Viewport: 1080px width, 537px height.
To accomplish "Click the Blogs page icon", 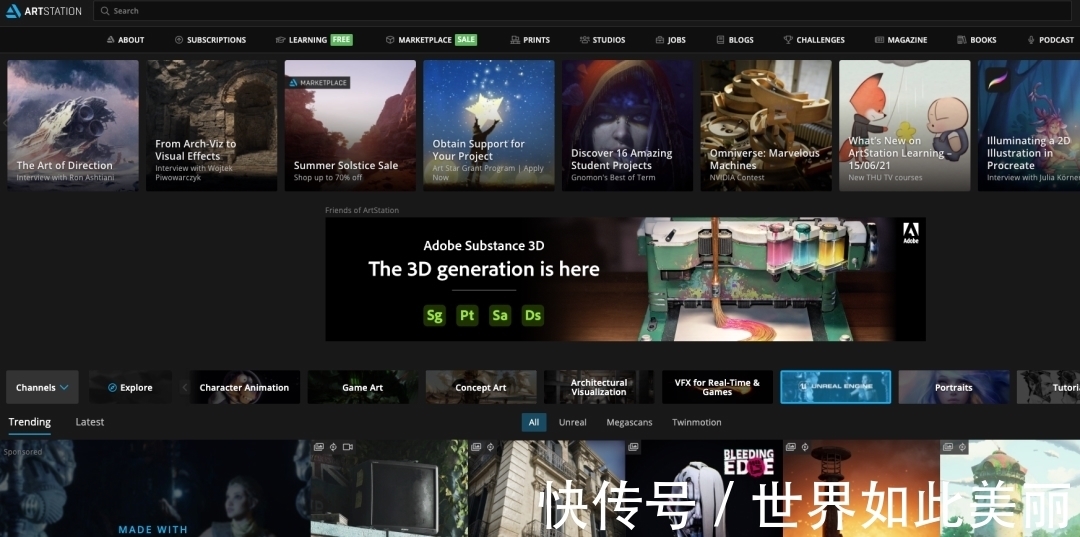I will click(720, 40).
